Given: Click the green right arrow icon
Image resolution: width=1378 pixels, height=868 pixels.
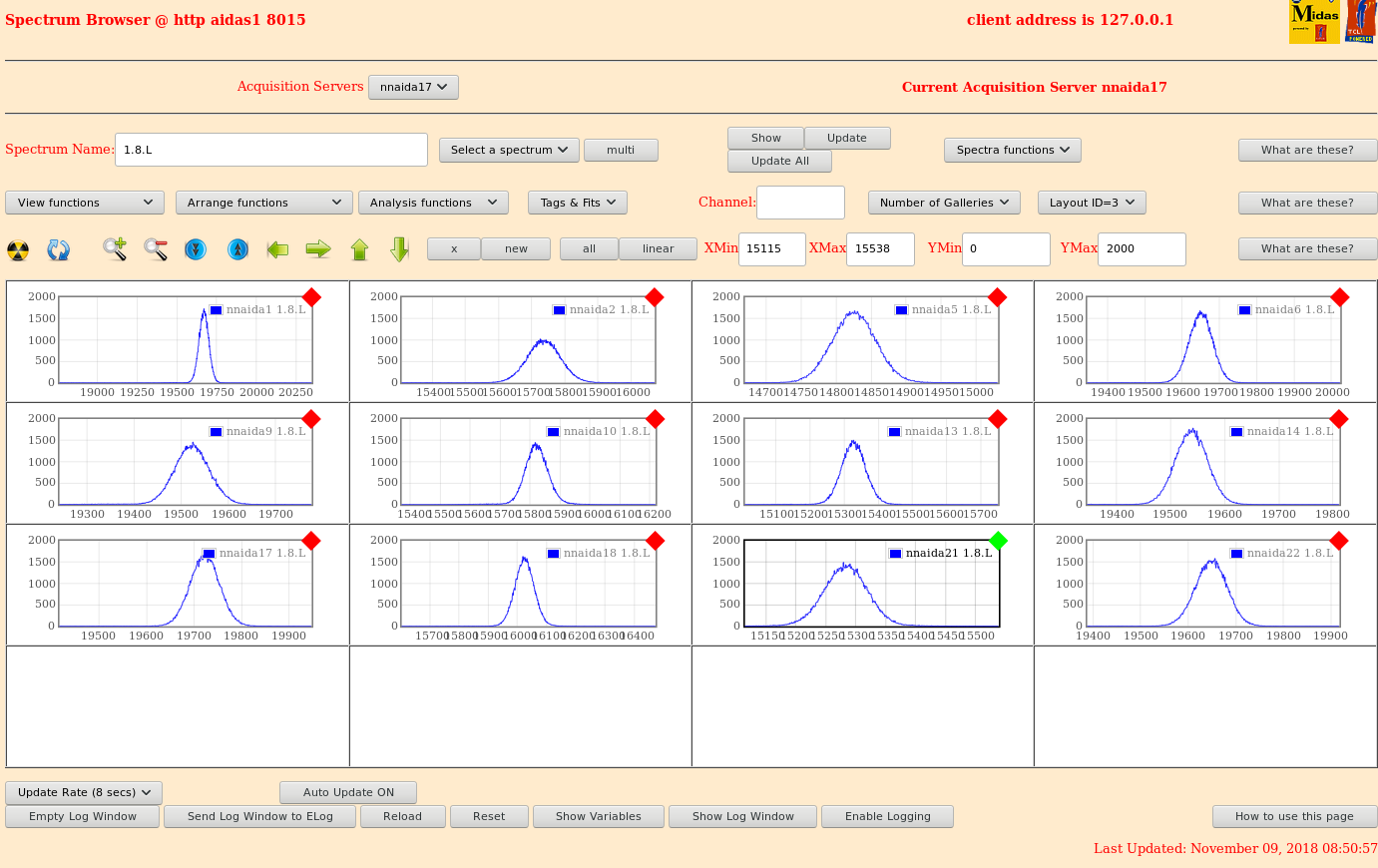Looking at the screenshot, I should point(318,249).
